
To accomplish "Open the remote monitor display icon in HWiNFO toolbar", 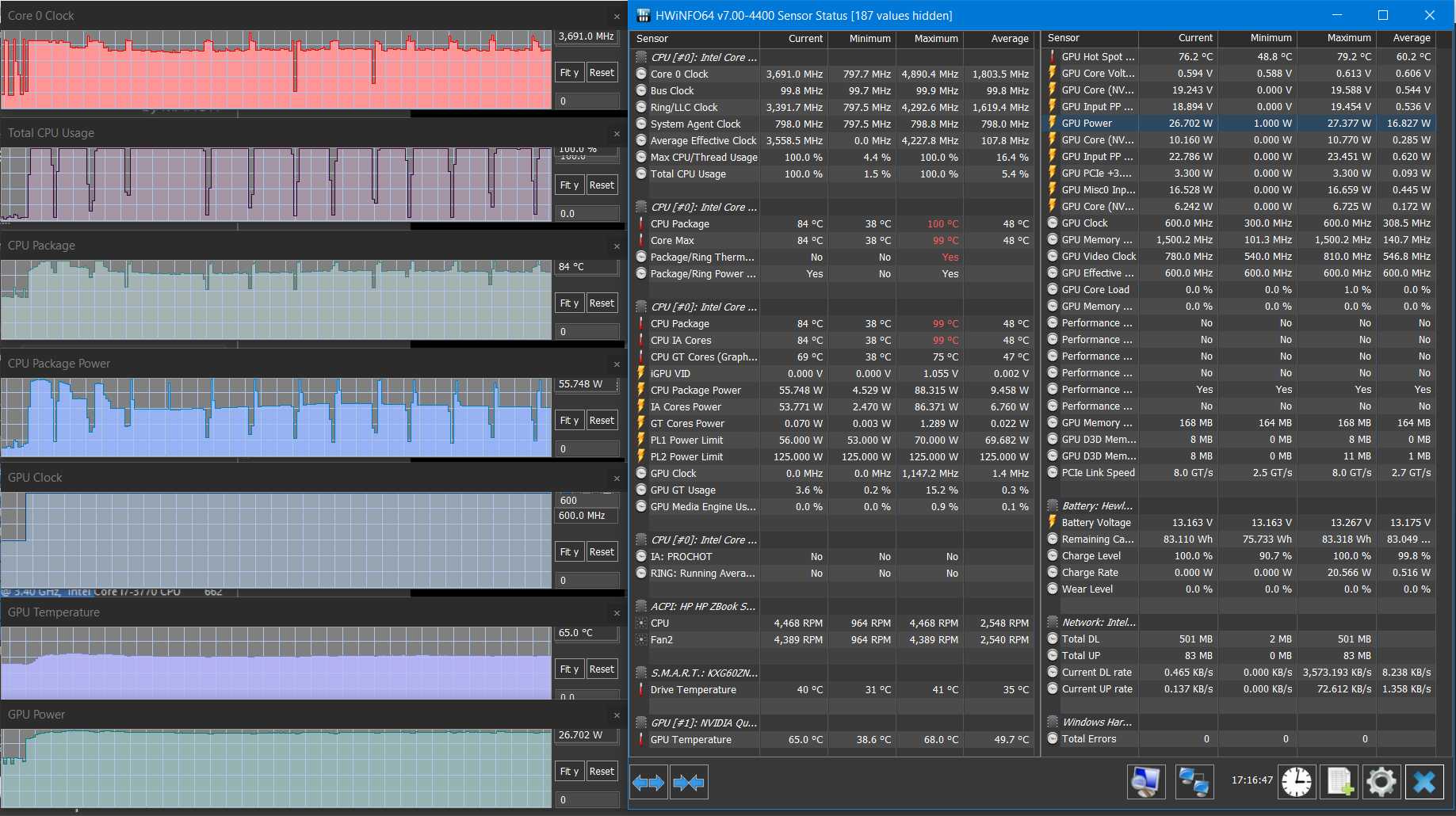I will tap(1145, 782).
